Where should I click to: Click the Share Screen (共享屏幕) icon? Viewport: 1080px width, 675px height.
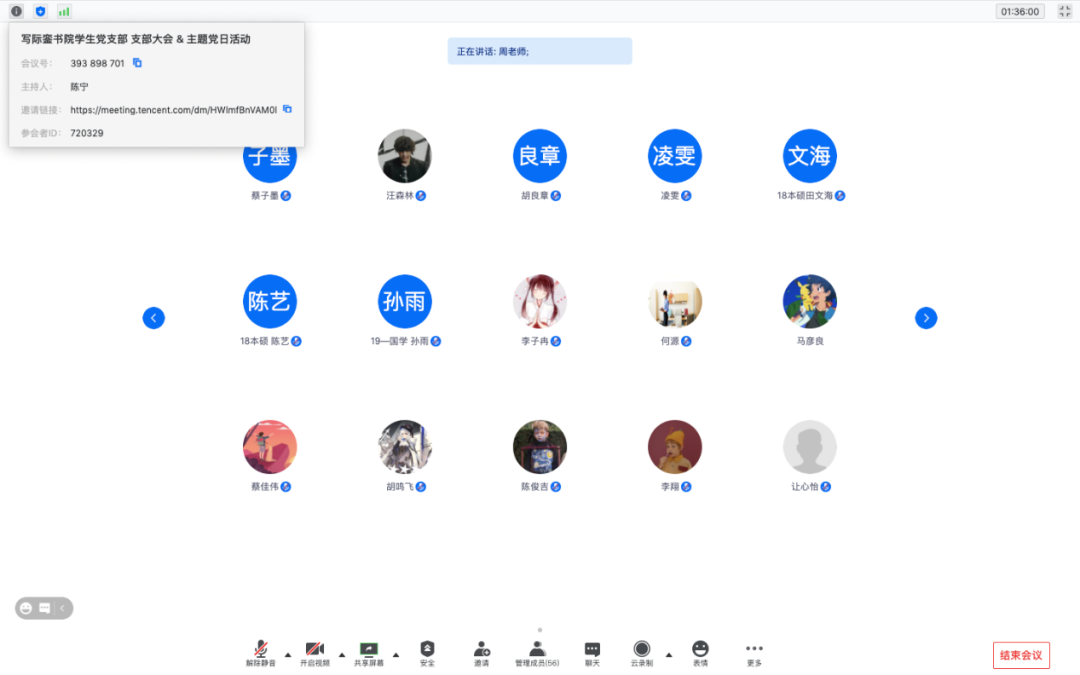[369, 650]
